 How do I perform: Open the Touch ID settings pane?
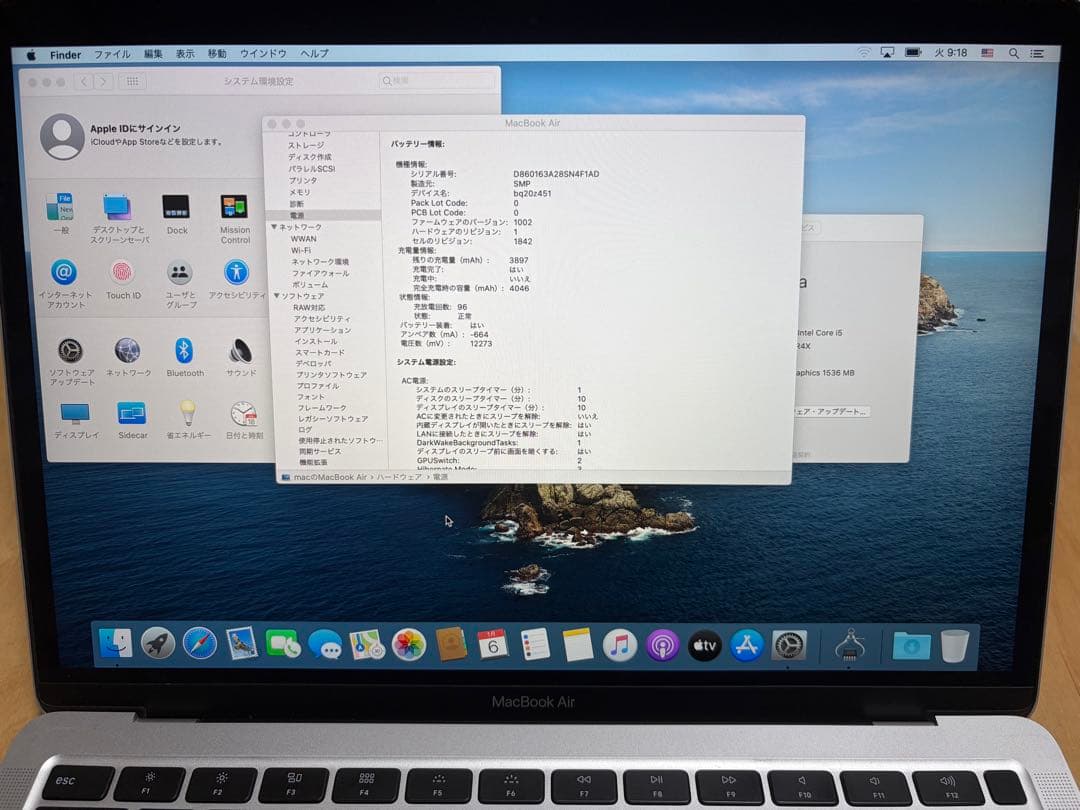[x=123, y=272]
